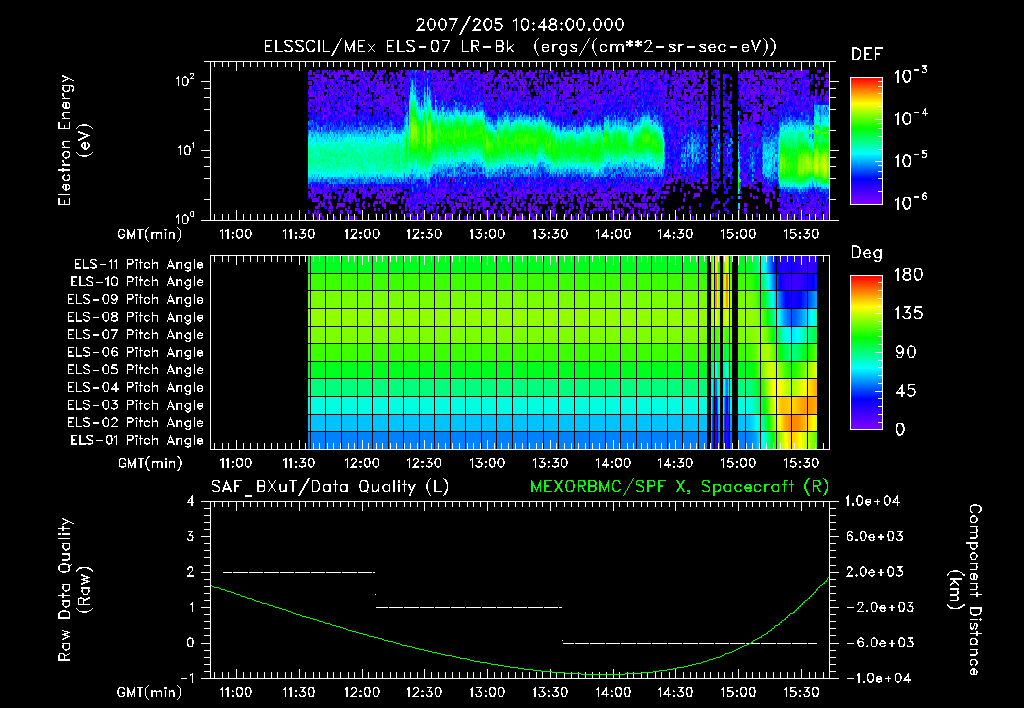1024x708 pixels.
Task: Click the GMT(min) label under the bottom plot
Action: click(150, 692)
